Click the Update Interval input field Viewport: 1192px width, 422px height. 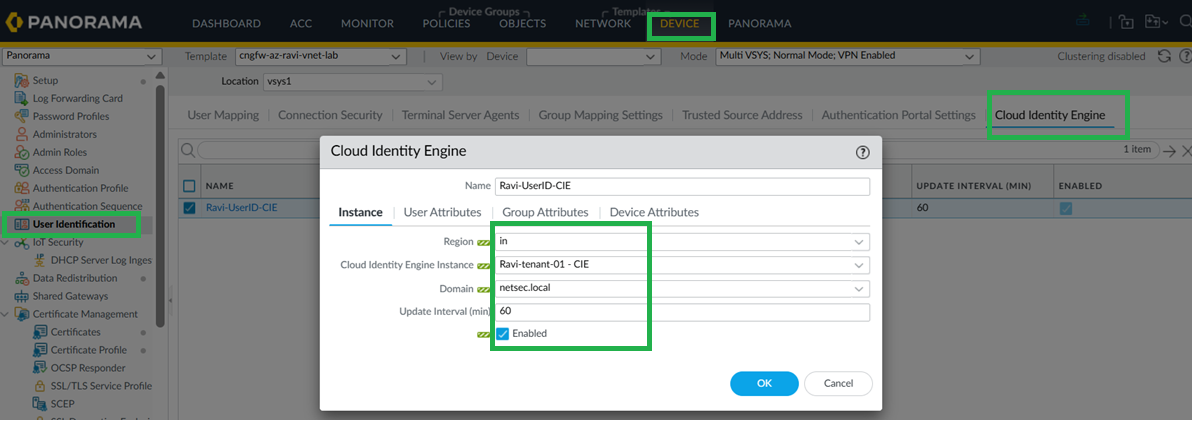coord(682,312)
